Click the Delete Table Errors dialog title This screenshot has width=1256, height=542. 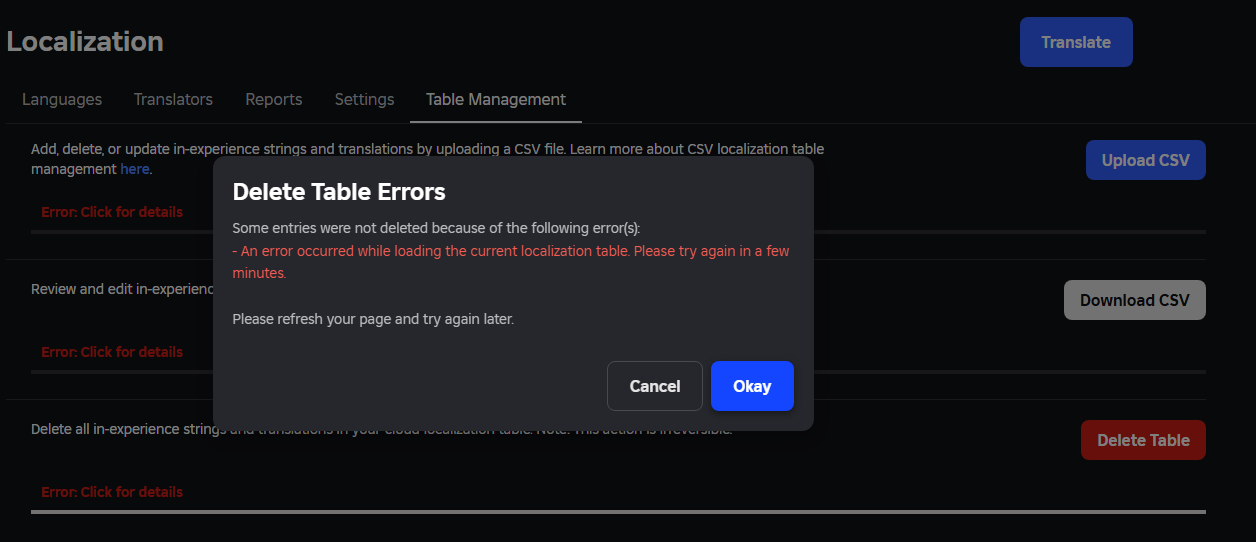(x=339, y=191)
